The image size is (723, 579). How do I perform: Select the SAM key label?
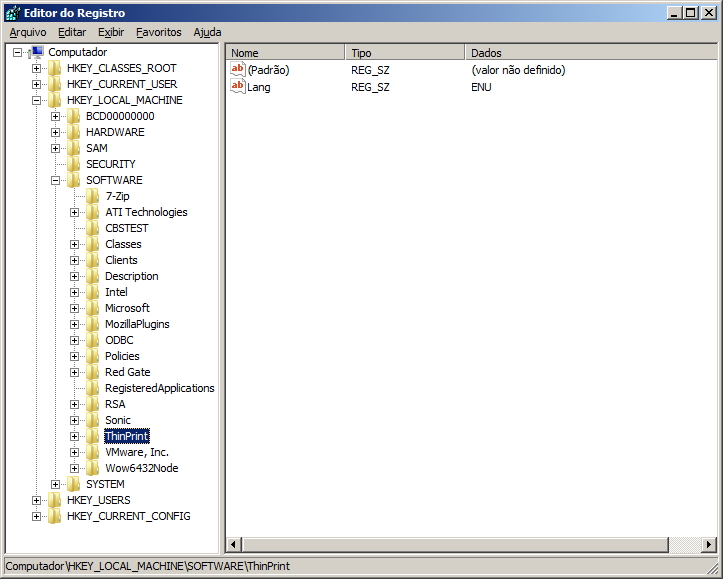click(x=97, y=148)
